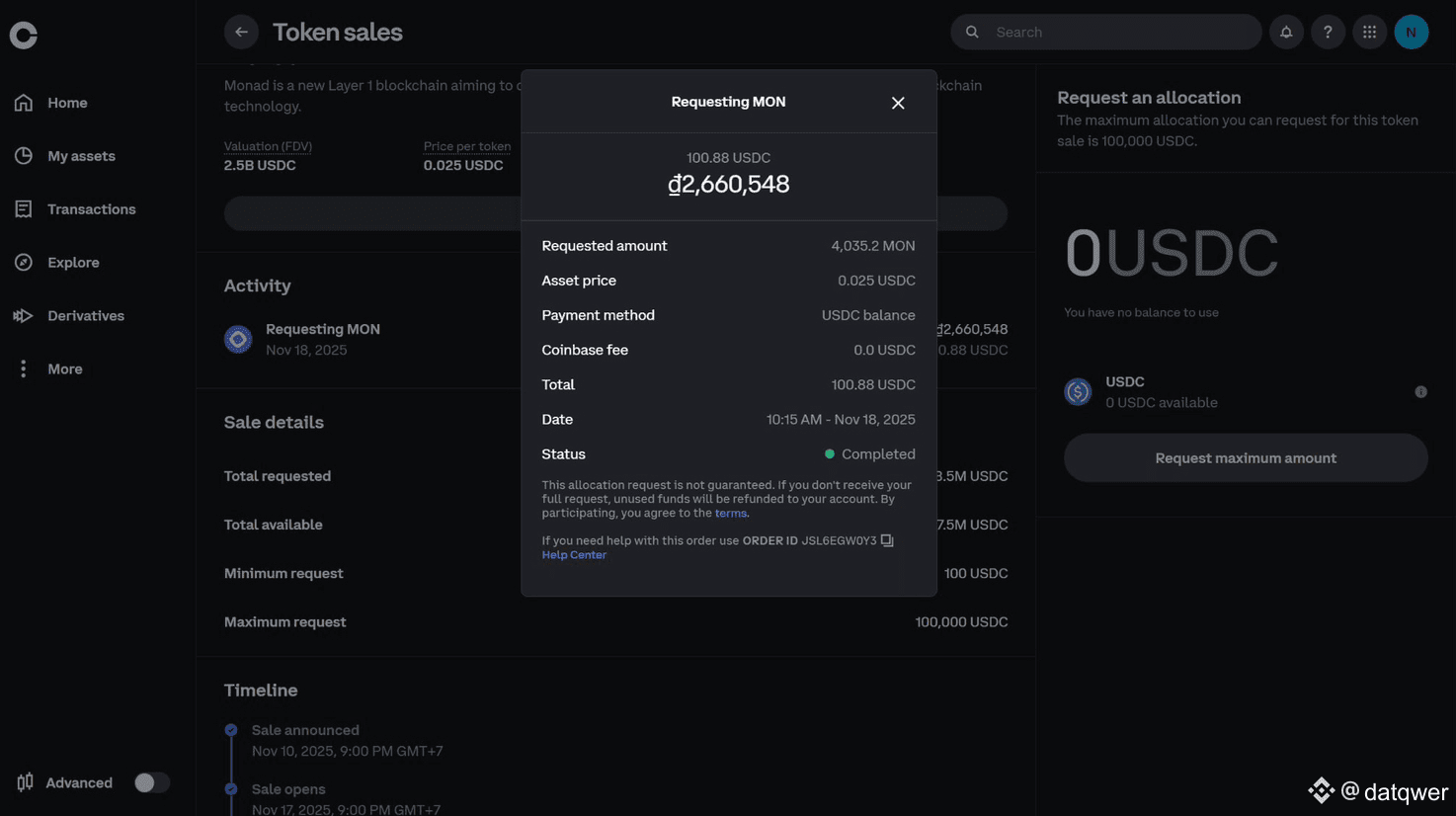Open the notifications bell

click(x=1286, y=32)
